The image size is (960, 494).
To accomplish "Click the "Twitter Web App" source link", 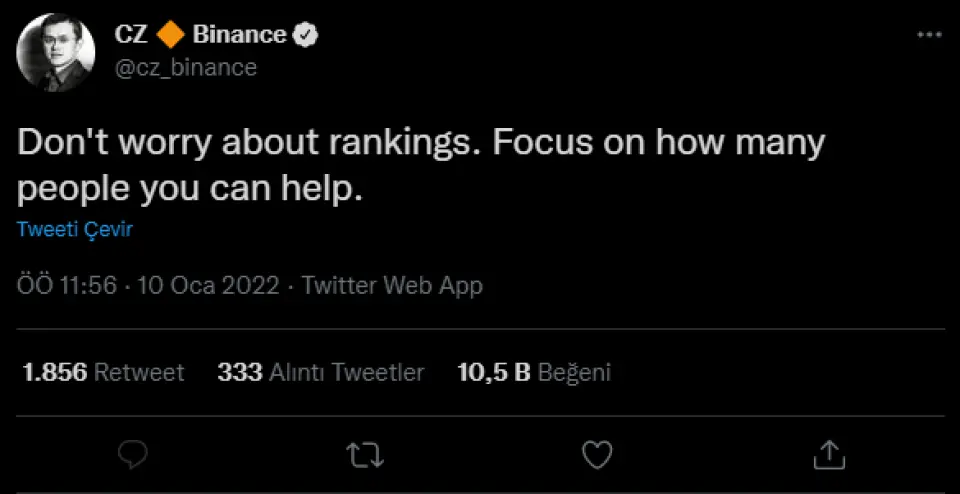I will pyautogui.click(x=392, y=286).
